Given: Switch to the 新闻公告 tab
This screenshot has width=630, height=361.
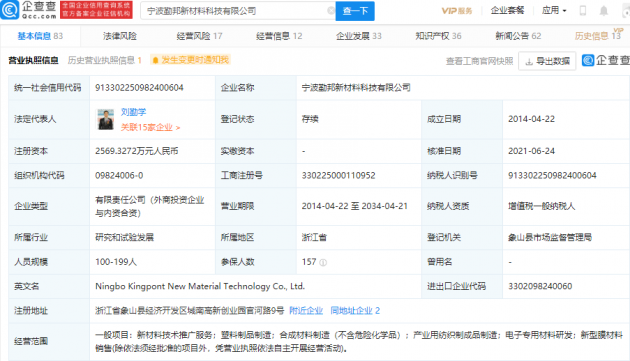Looking at the screenshot, I should coord(518,36).
